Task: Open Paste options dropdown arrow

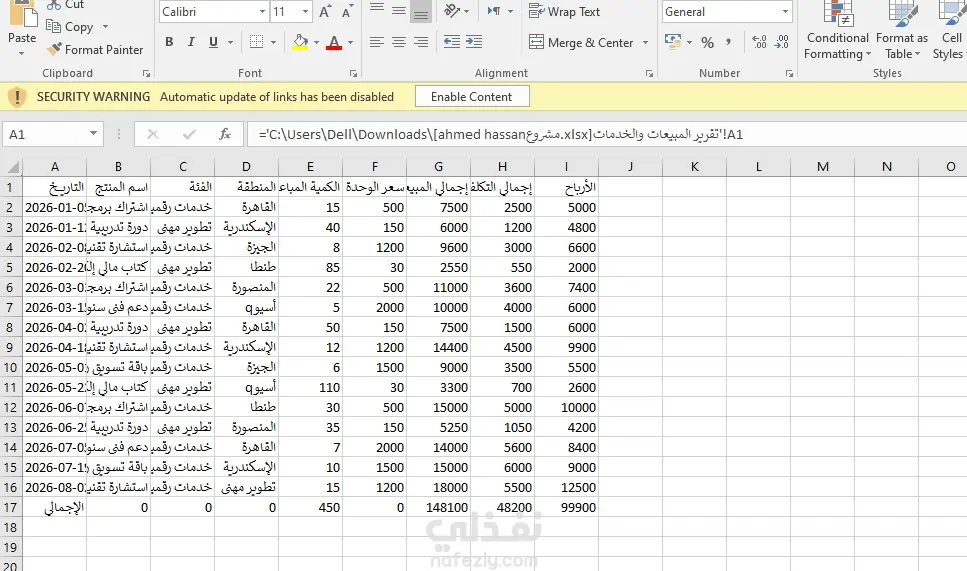Action: (22, 54)
